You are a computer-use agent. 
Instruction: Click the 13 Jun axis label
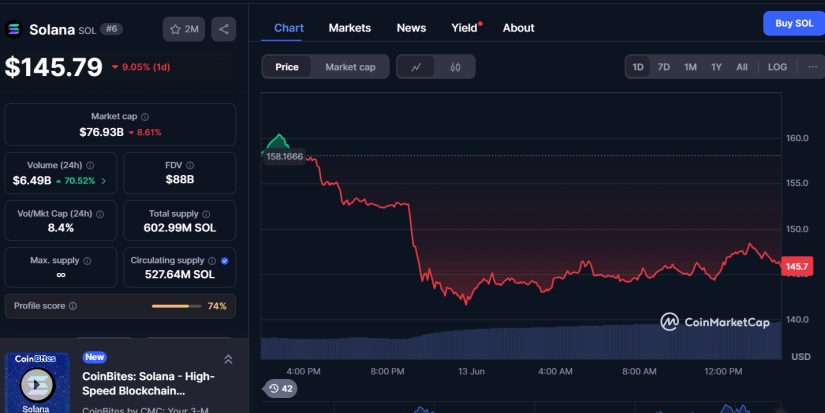471,371
